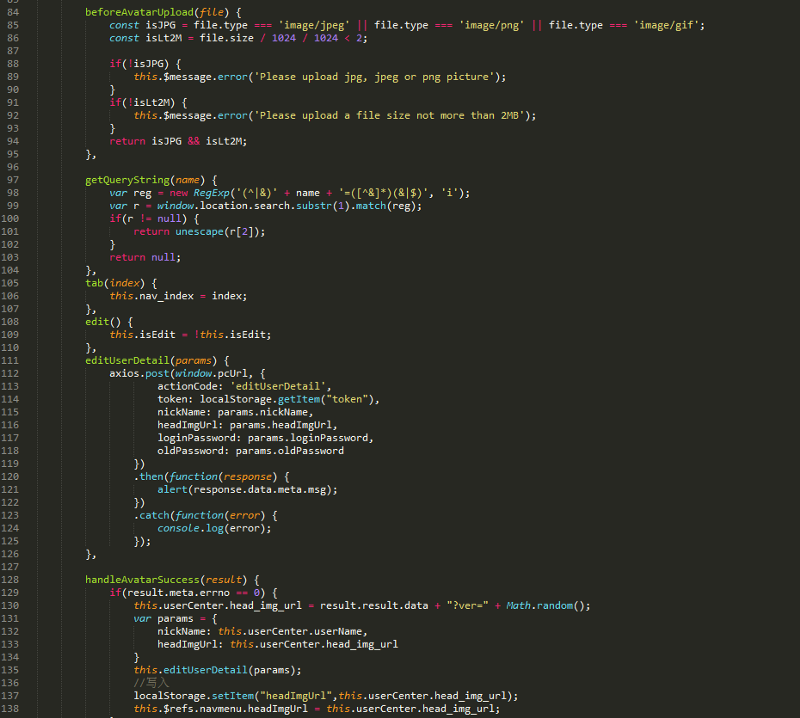The height and width of the screenshot is (718, 800).
Task: Click line number 84 in the gutter
Action: (12, 11)
